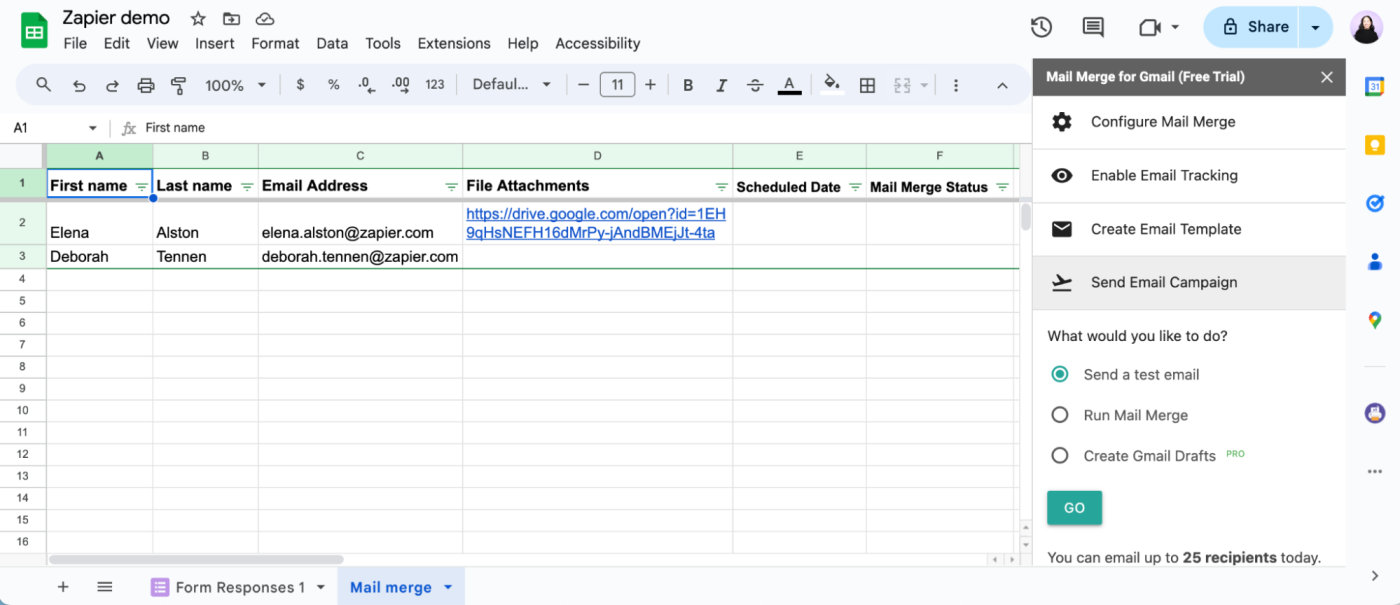Image resolution: width=1400 pixels, height=605 pixels.
Task: Open the comments panel icon
Action: (1093, 27)
